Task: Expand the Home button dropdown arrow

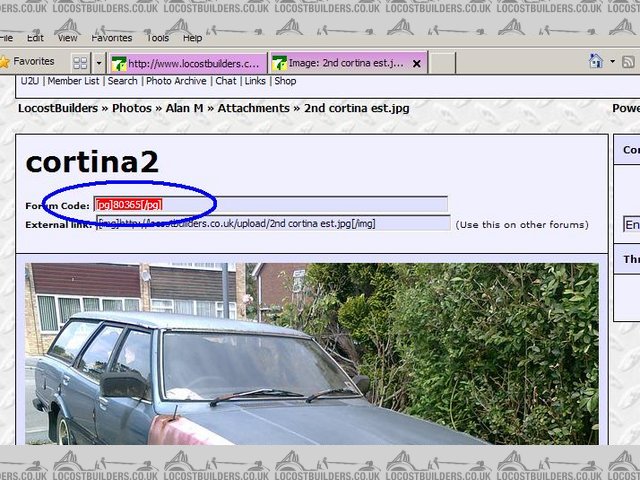Action: pos(612,61)
